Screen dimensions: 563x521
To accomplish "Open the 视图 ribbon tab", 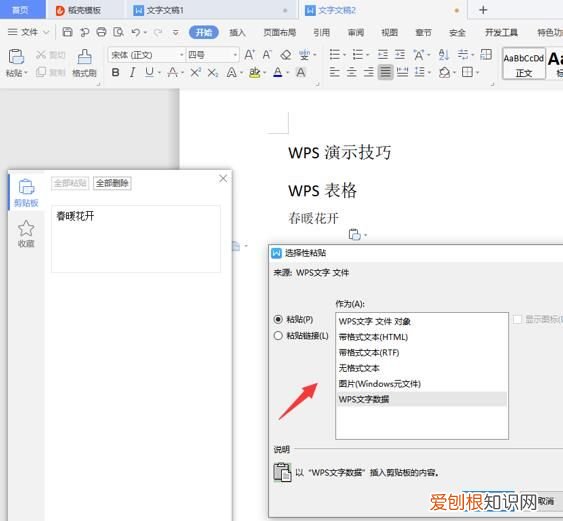I will [x=389, y=33].
